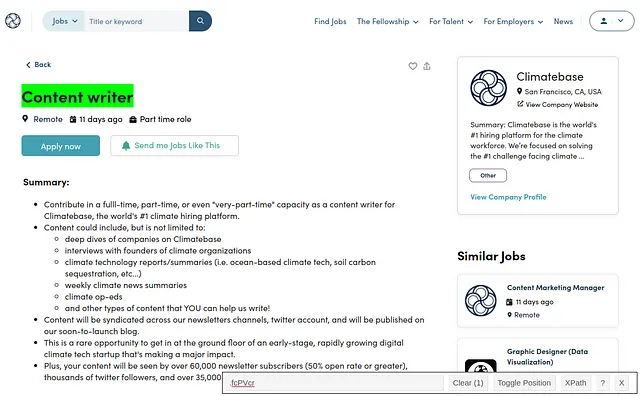Click the bell icon for job alerts
Screen dimensions: 640x396
pyautogui.click(x=126, y=146)
